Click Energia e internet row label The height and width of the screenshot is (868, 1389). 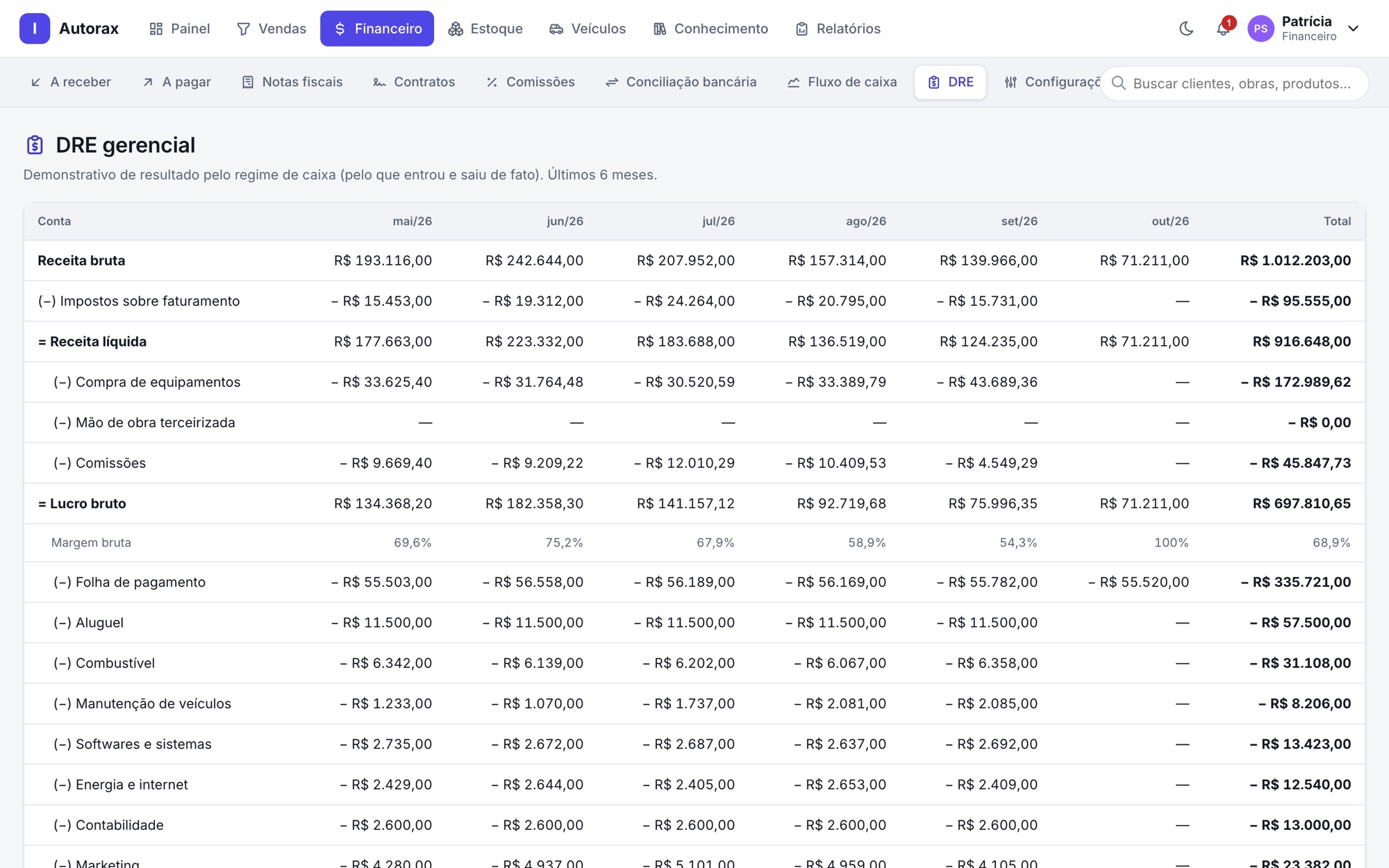pyautogui.click(x=121, y=785)
